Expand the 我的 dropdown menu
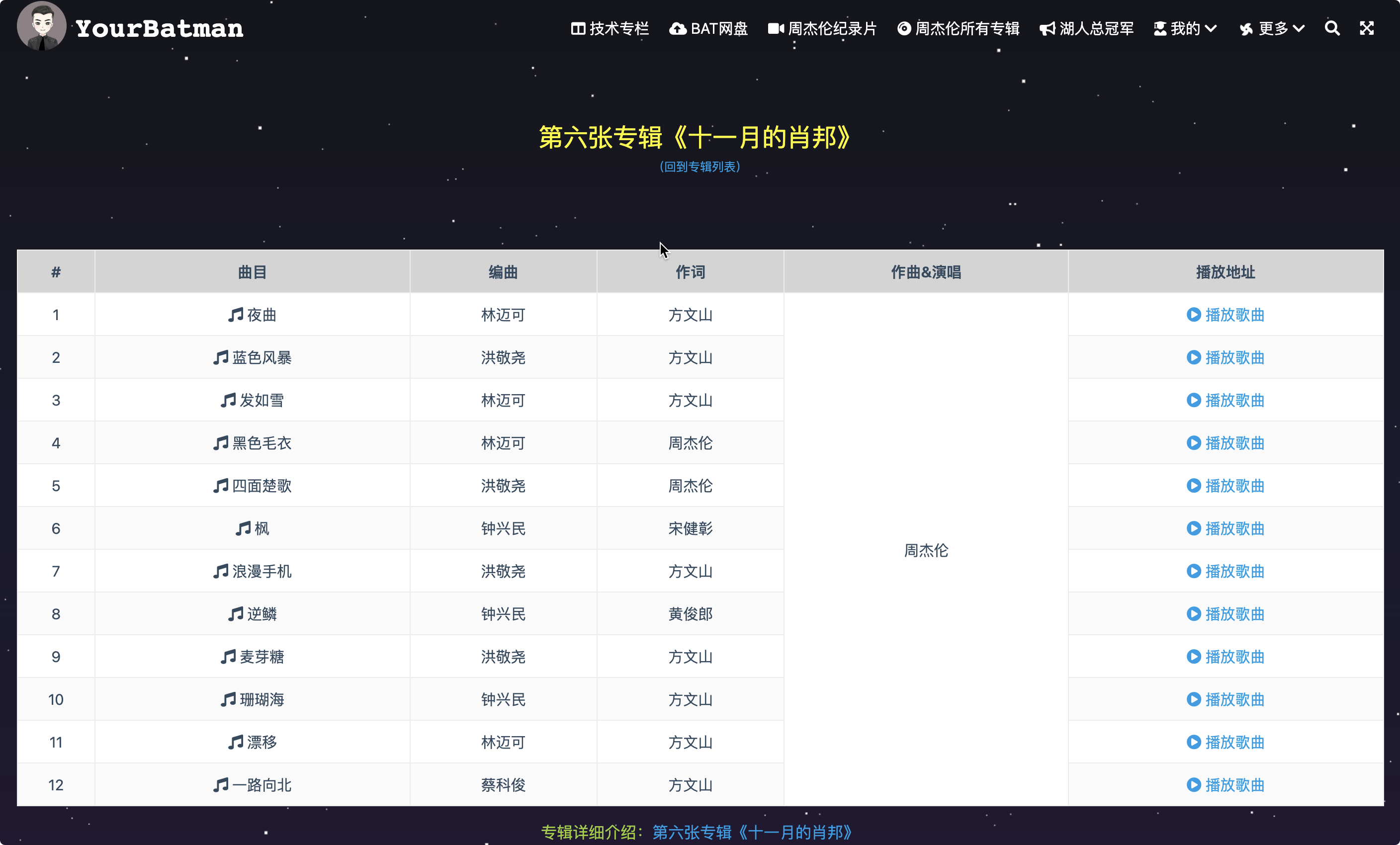The height and width of the screenshot is (845, 1400). click(x=1185, y=28)
